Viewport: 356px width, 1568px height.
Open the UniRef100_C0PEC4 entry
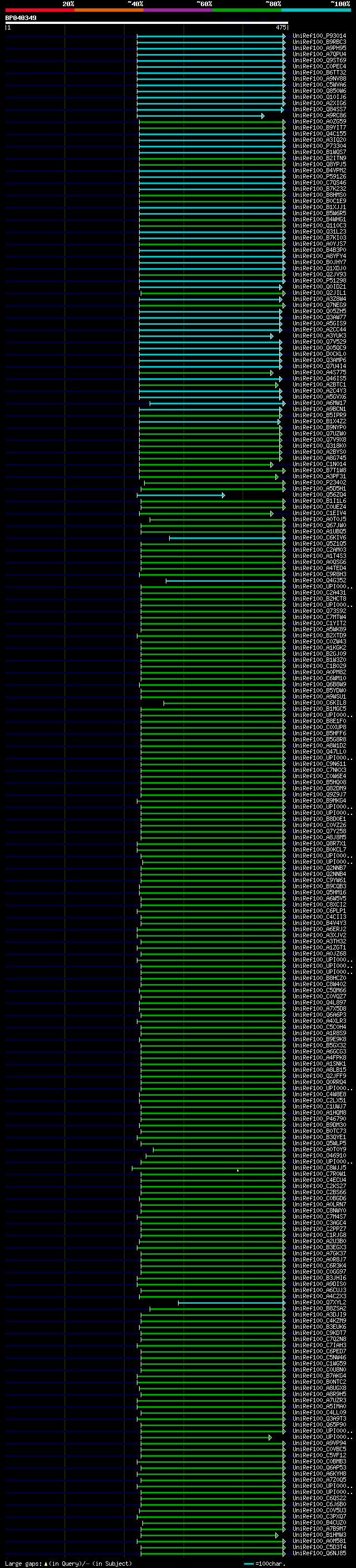point(319,66)
